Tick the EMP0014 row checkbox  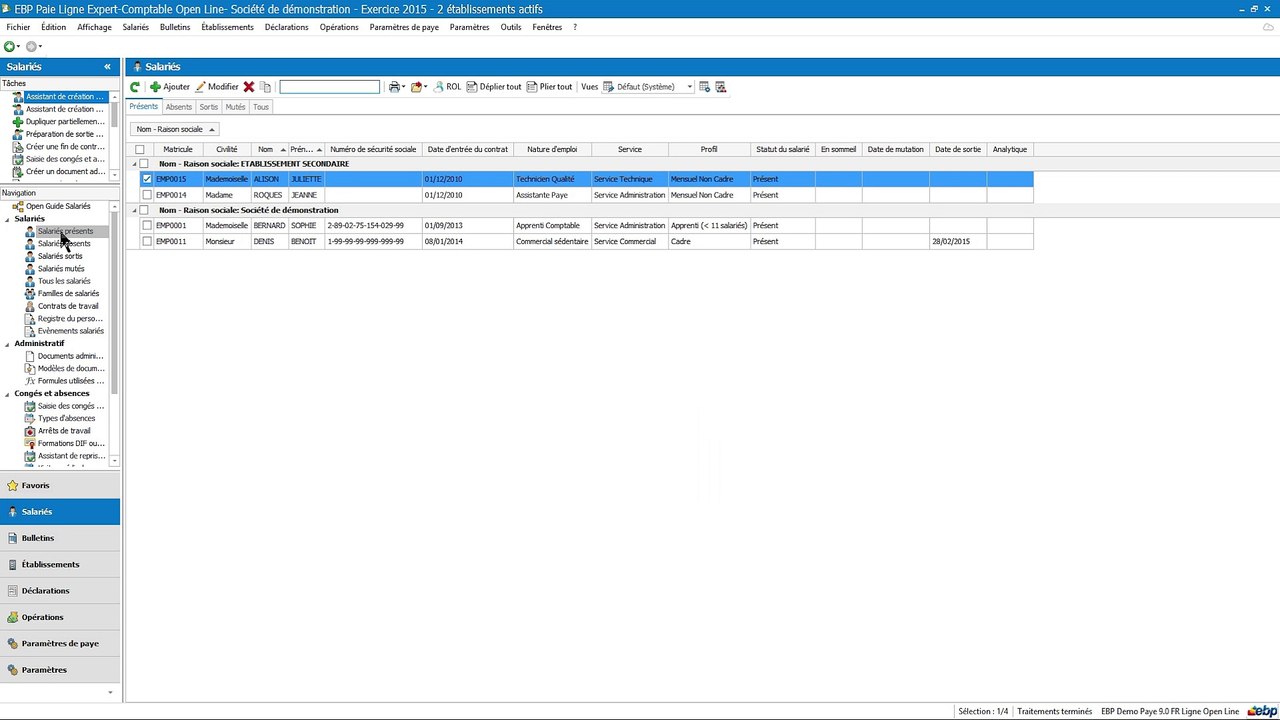coord(147,195)
